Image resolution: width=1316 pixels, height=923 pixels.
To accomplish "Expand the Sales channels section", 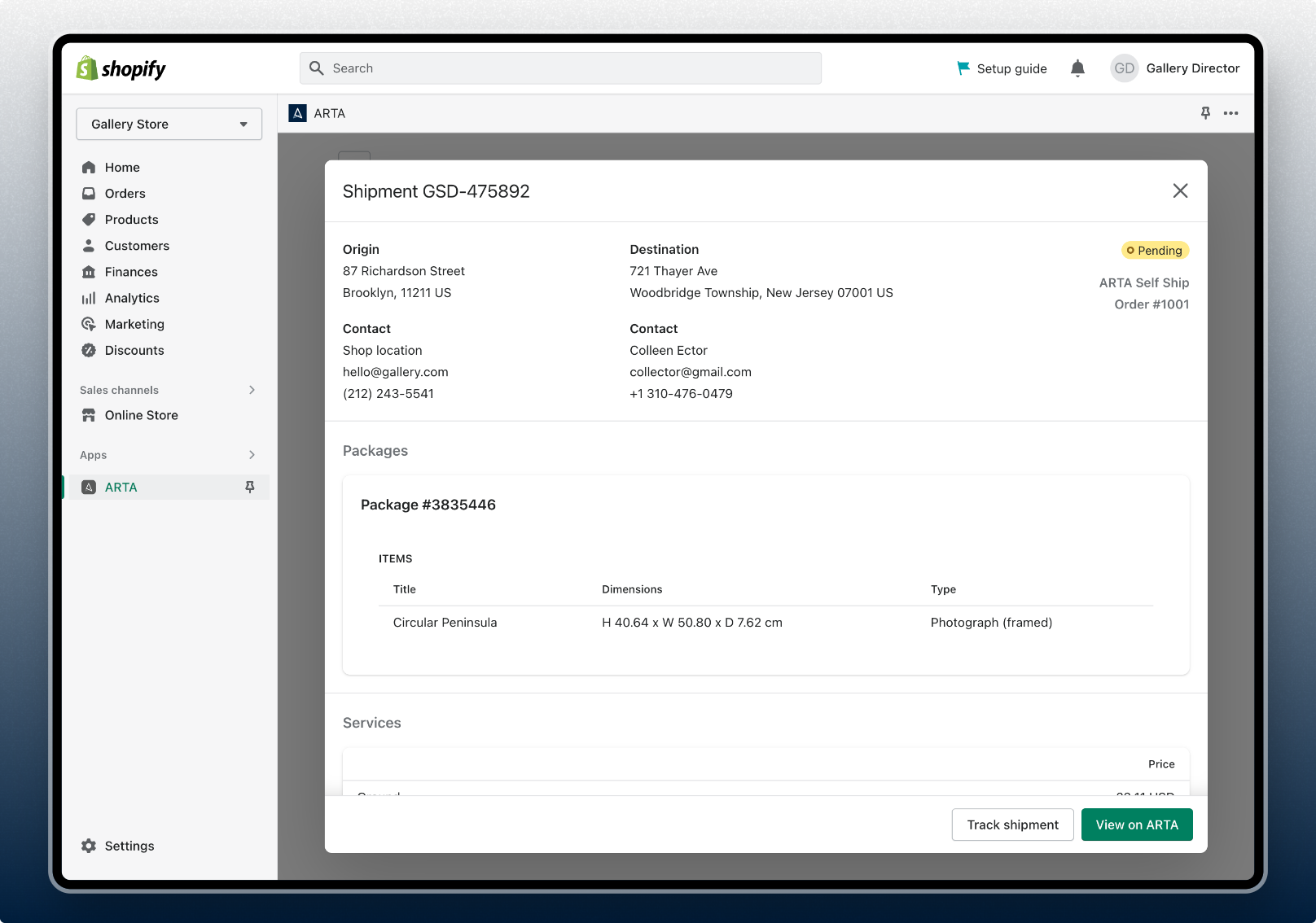I will (x=252, y=390).
